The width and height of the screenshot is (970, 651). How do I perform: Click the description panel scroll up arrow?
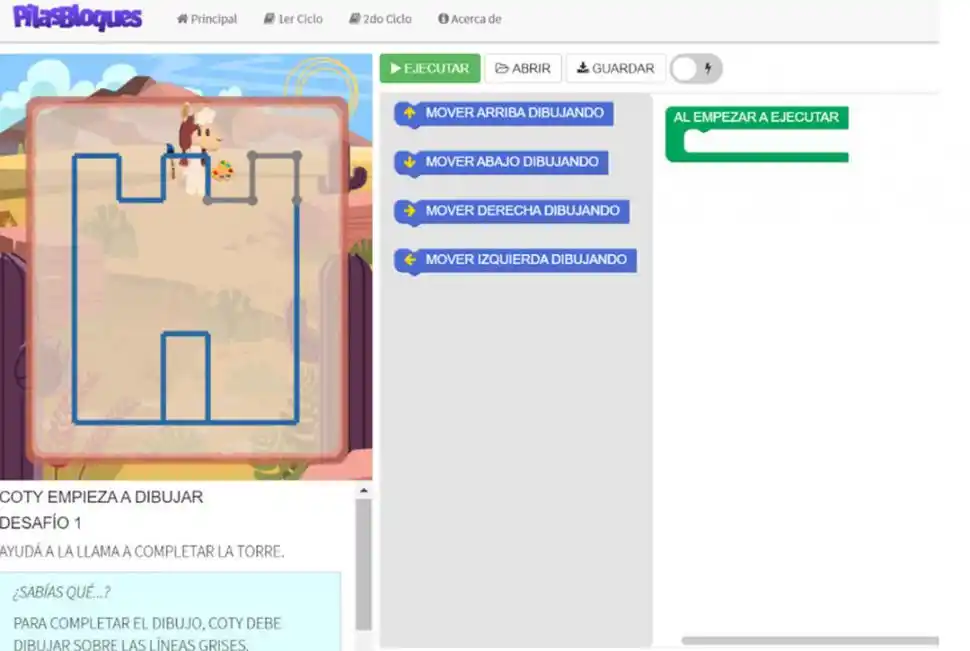[x=363, y=491]
